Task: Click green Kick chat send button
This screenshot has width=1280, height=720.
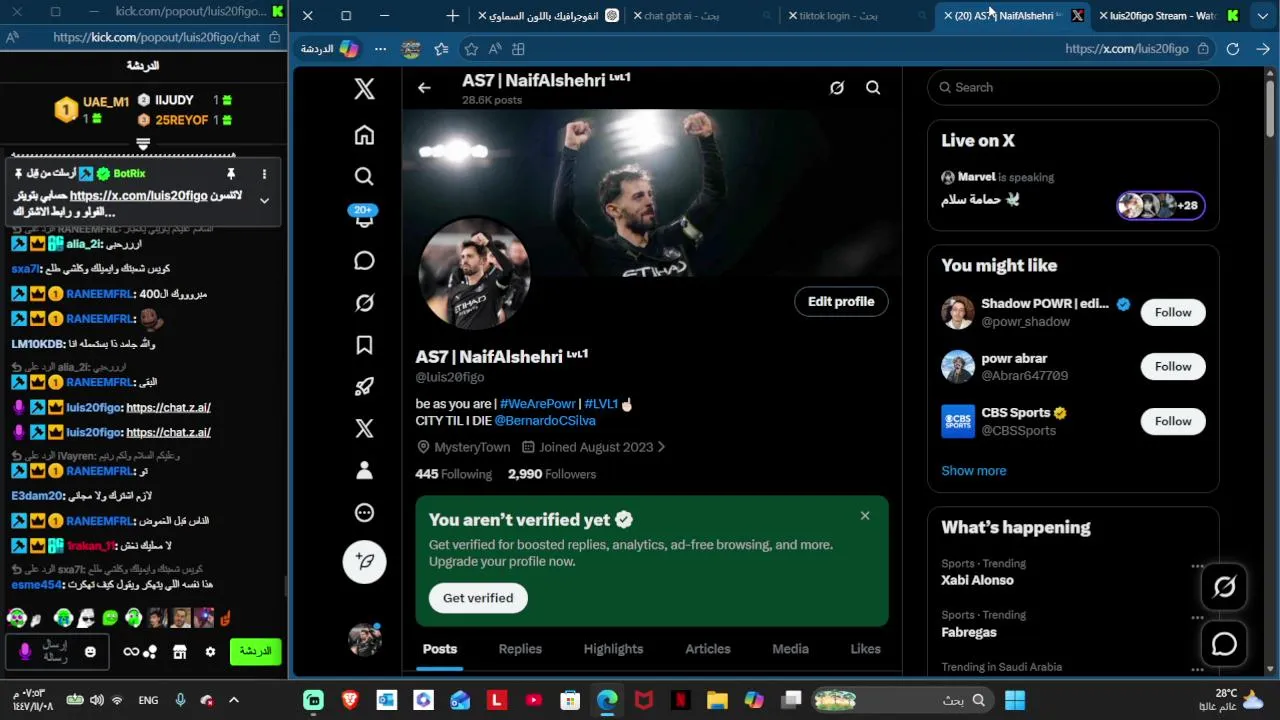Action: point(256,652)
